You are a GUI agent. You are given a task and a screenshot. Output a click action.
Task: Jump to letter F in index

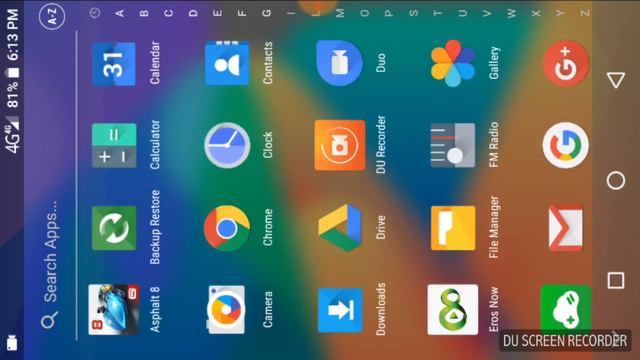[x=242, y=13]
